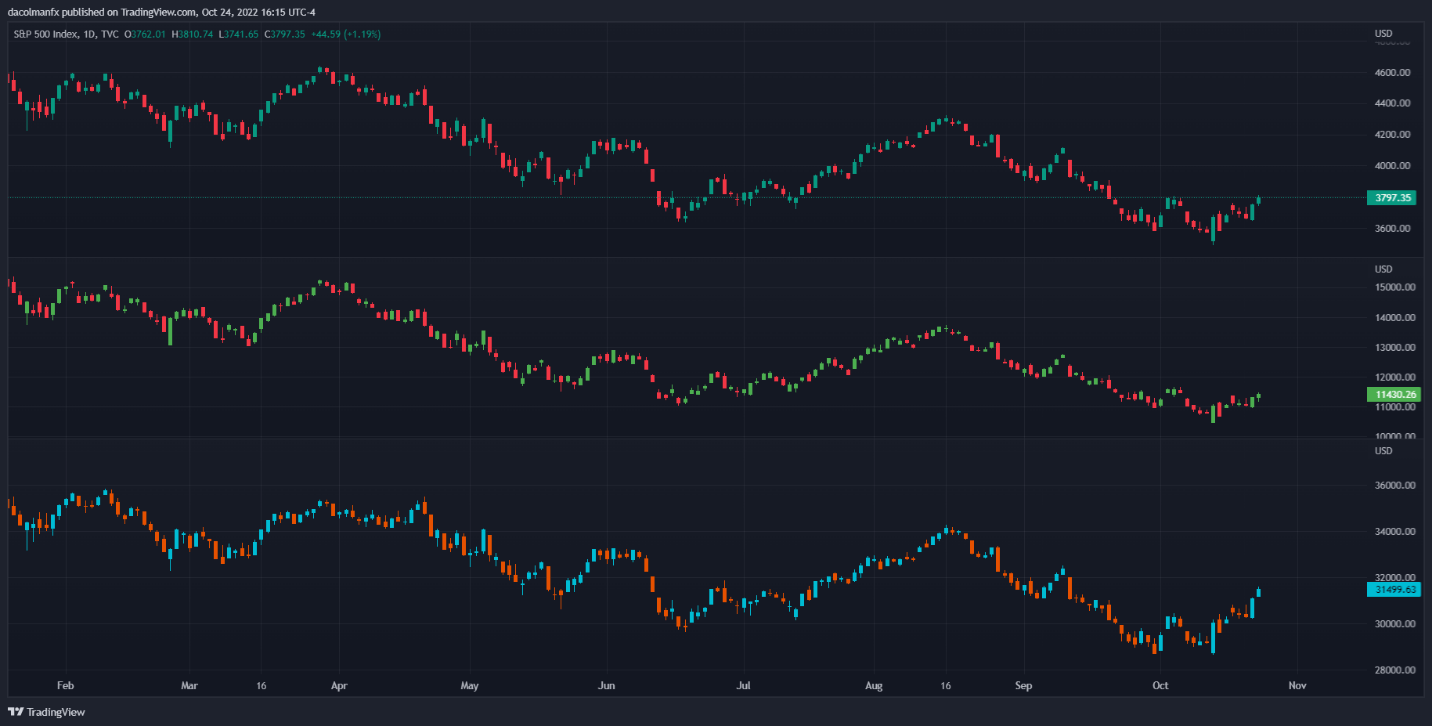Click the 4000.00 price axis label
The image size is (1432, 726).
pos(1393,166)
